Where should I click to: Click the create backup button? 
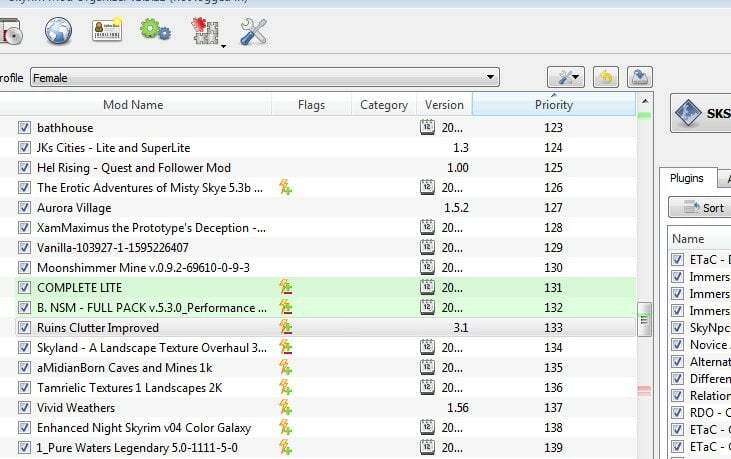coord(640,77)
